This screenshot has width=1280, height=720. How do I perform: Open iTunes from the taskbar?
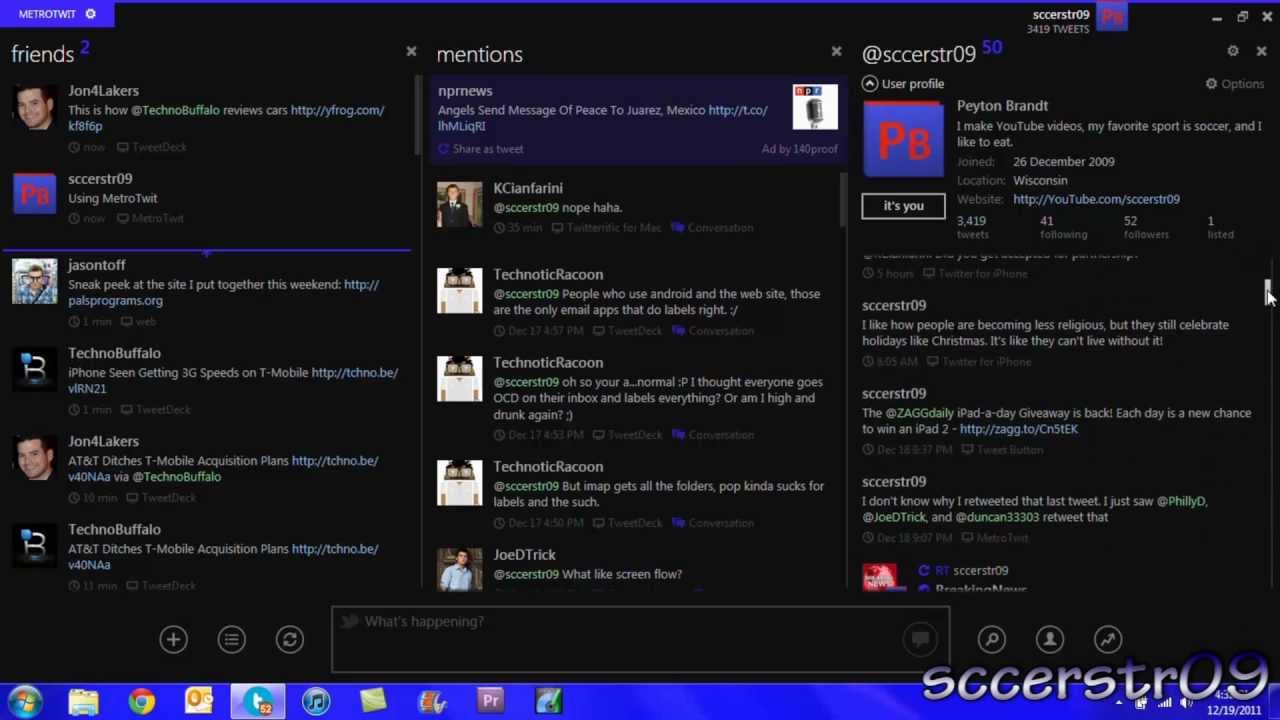[x=316, y=701]
